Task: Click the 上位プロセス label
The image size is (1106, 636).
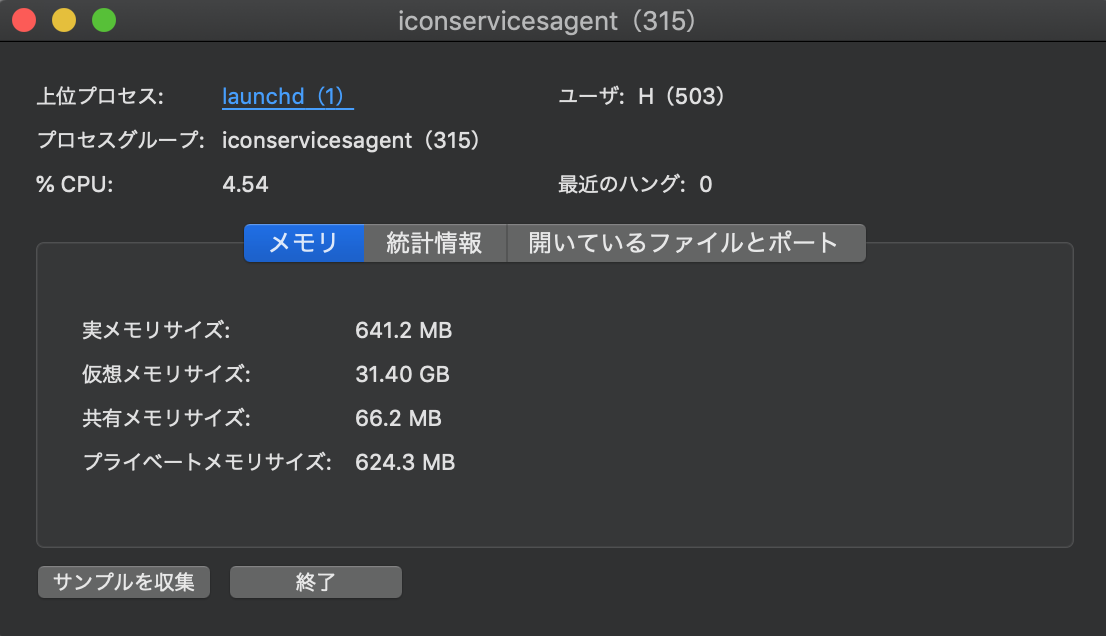Action: coord(99,97)
